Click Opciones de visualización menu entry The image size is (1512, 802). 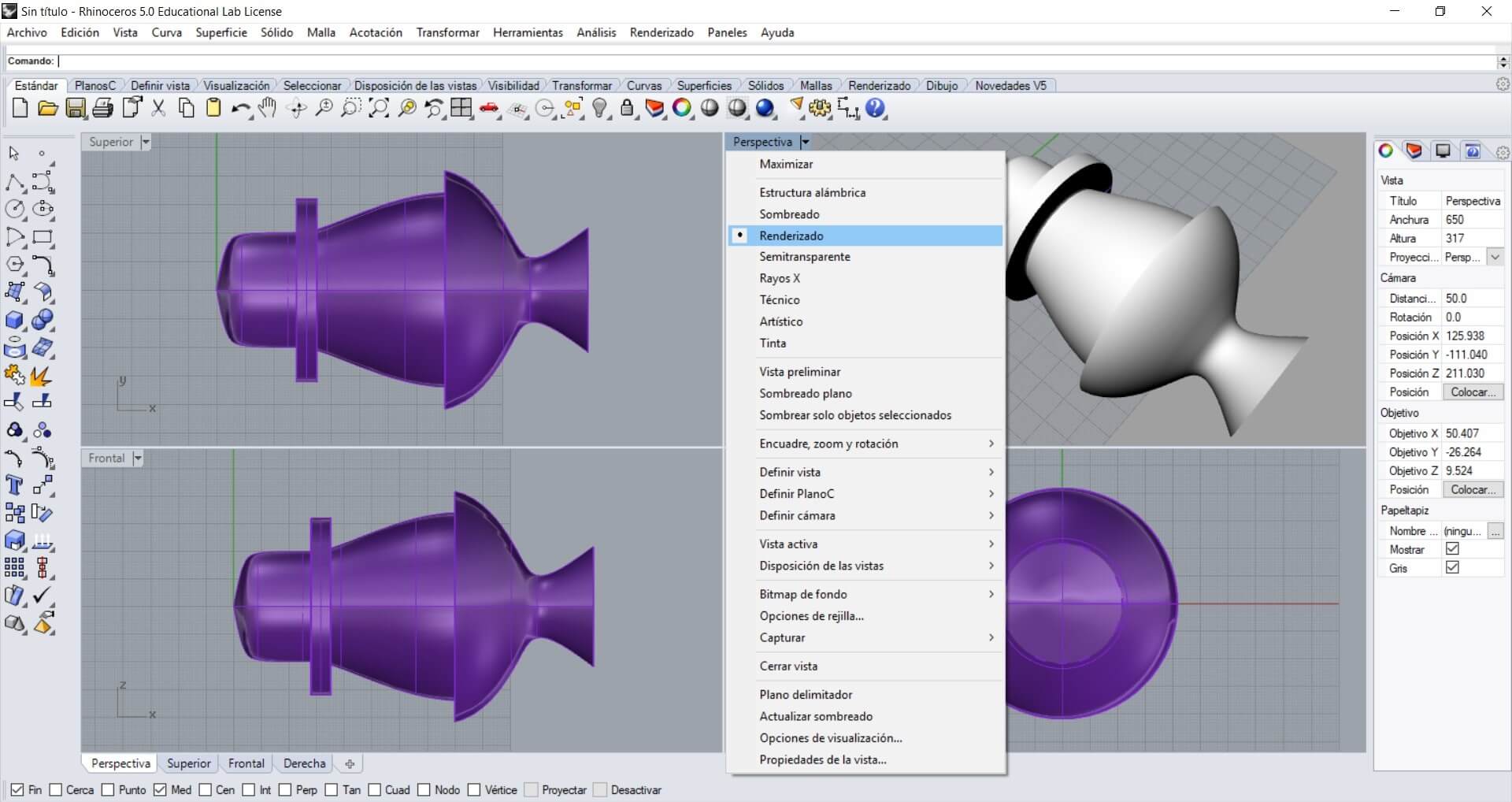865,738
